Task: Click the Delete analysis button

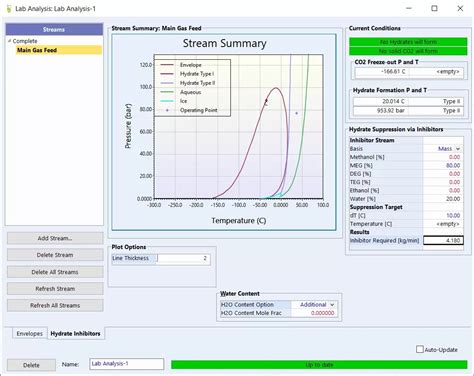Action: [31, 365]
